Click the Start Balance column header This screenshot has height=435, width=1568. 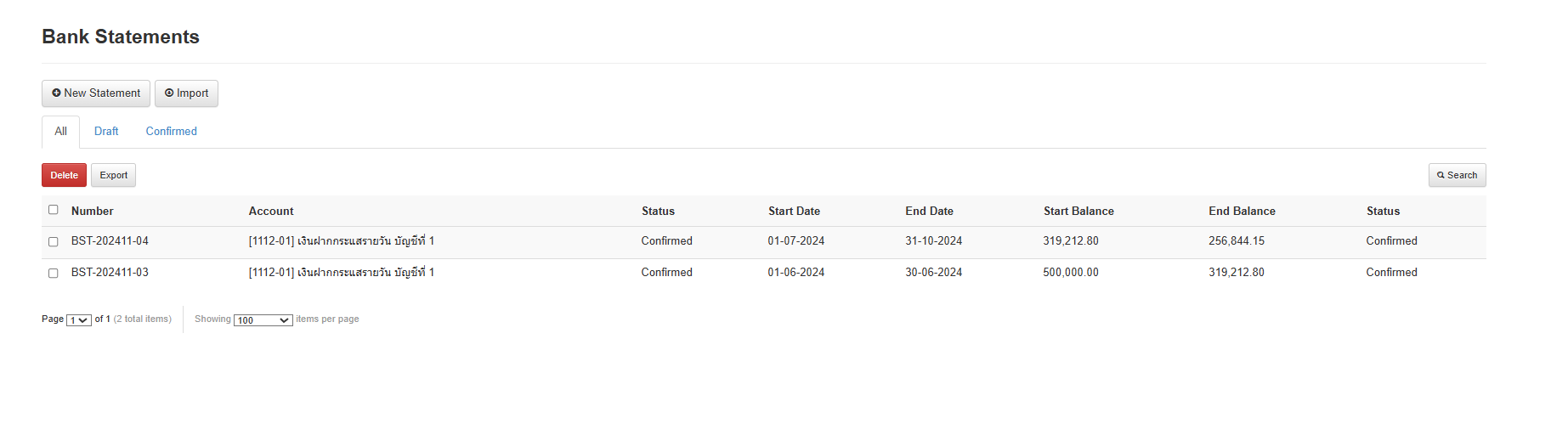[x=1078, y=212]
